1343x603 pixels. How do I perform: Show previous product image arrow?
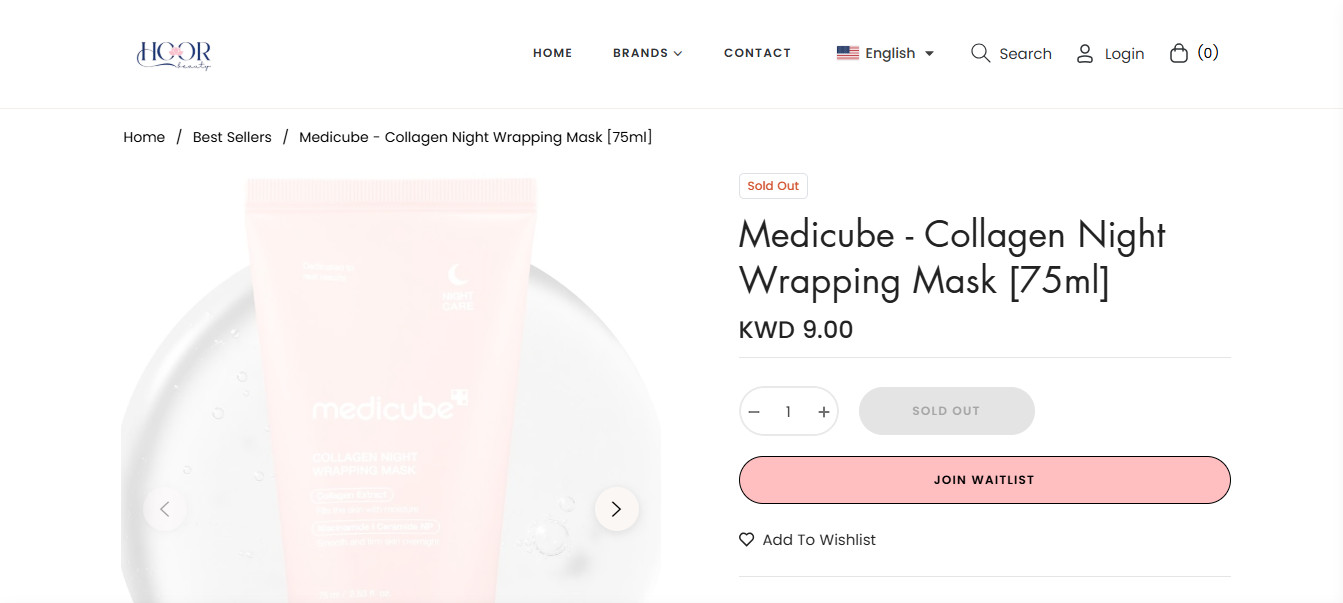(165, 509)
